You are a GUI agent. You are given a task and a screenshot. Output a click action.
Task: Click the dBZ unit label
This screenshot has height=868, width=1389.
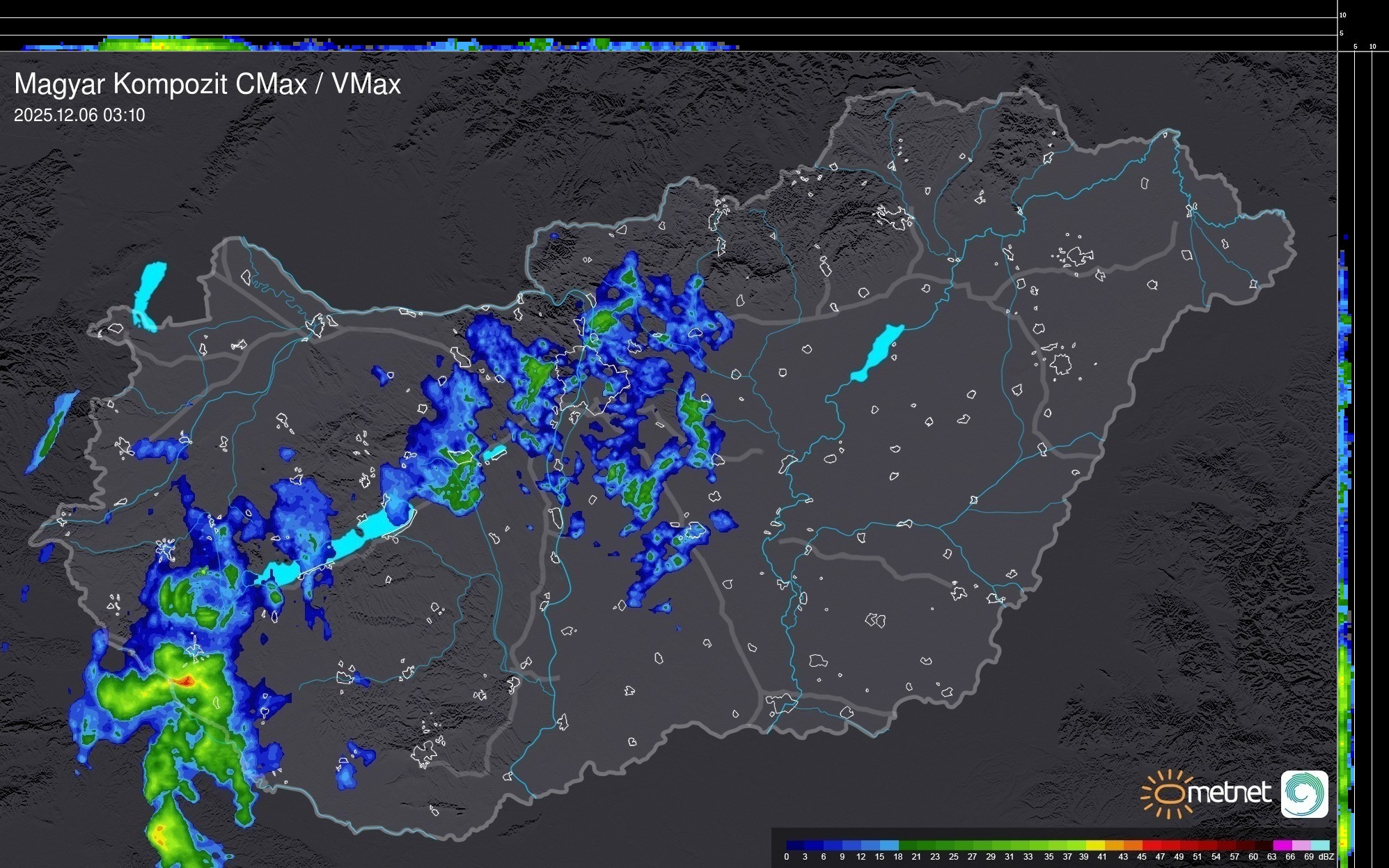tap(1326, 857)
